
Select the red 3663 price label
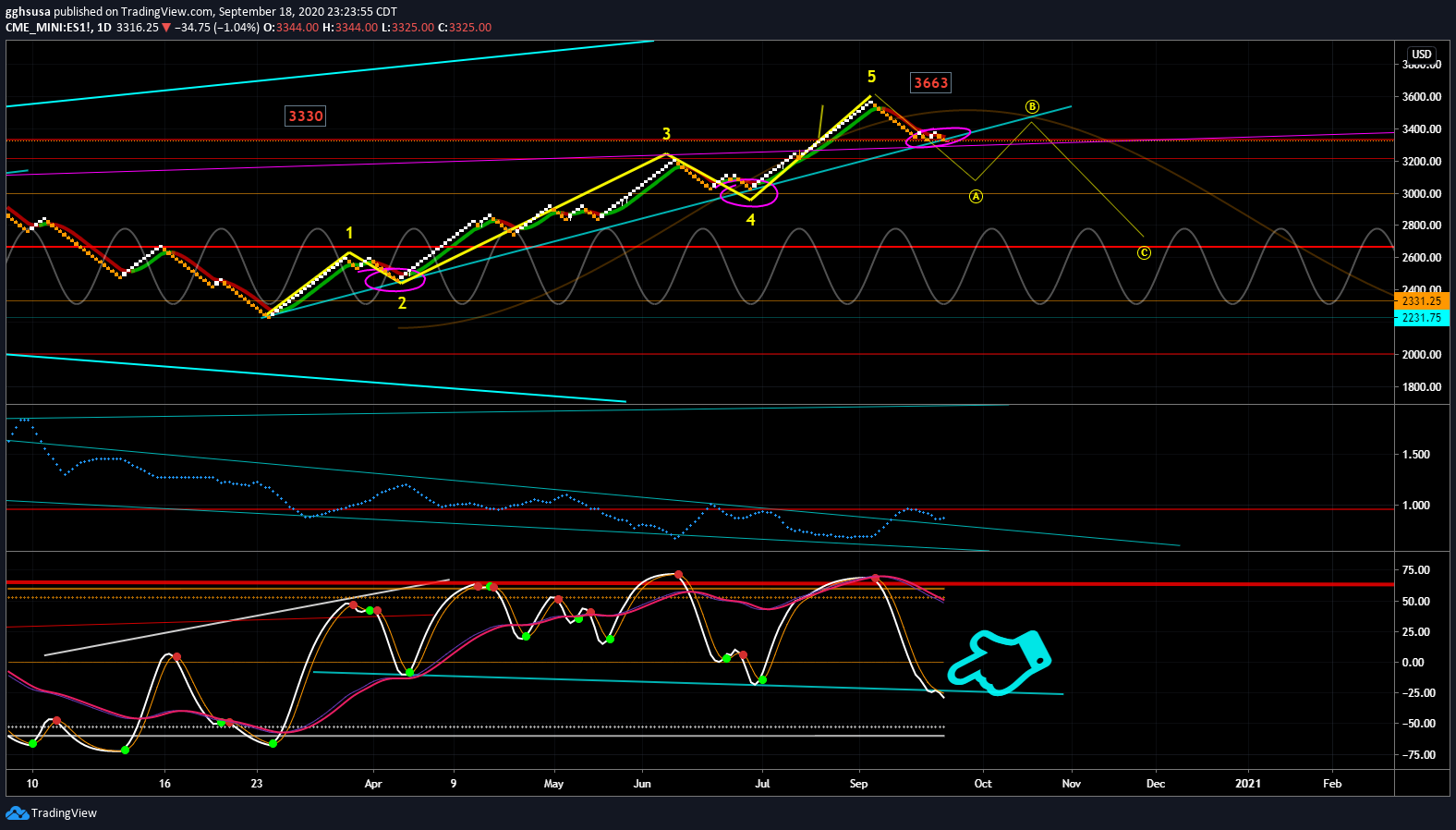click(930, 83)
